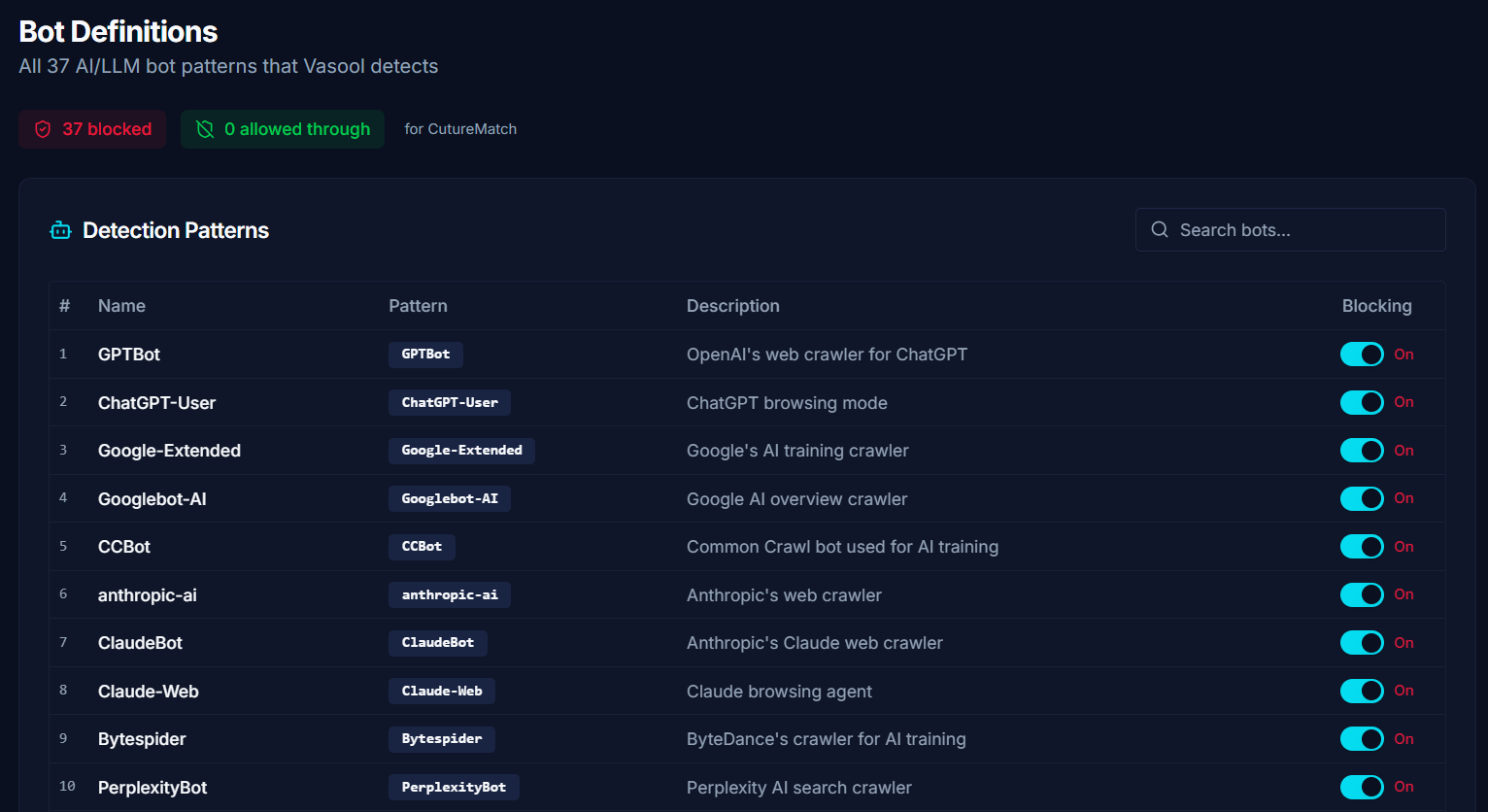1488x812 pixels.
Task: Click the anthropic-ai pattern chip
Action: (450, 594)
